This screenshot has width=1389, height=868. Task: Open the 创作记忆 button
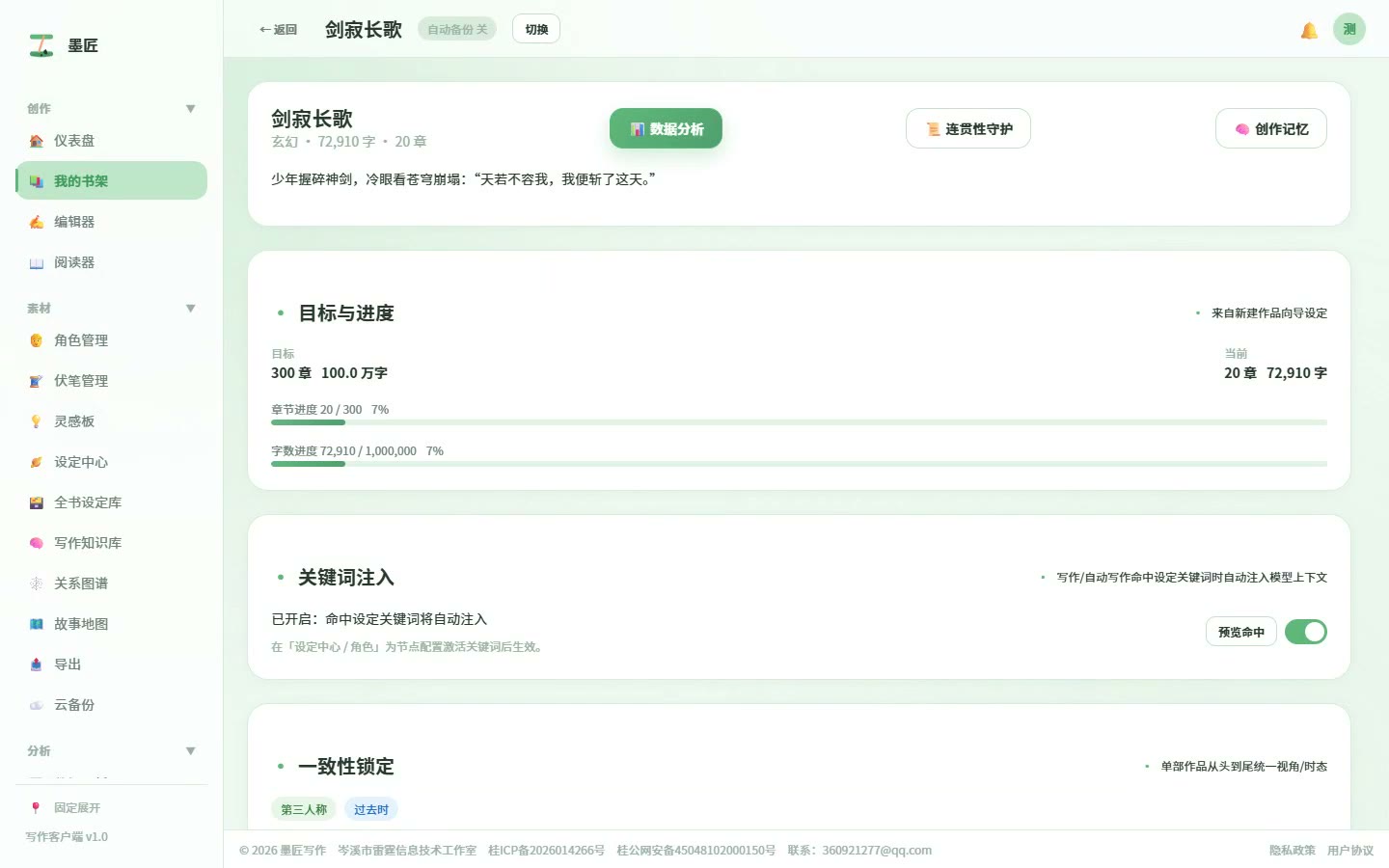pyautogui.click(x=1271, y=128)
